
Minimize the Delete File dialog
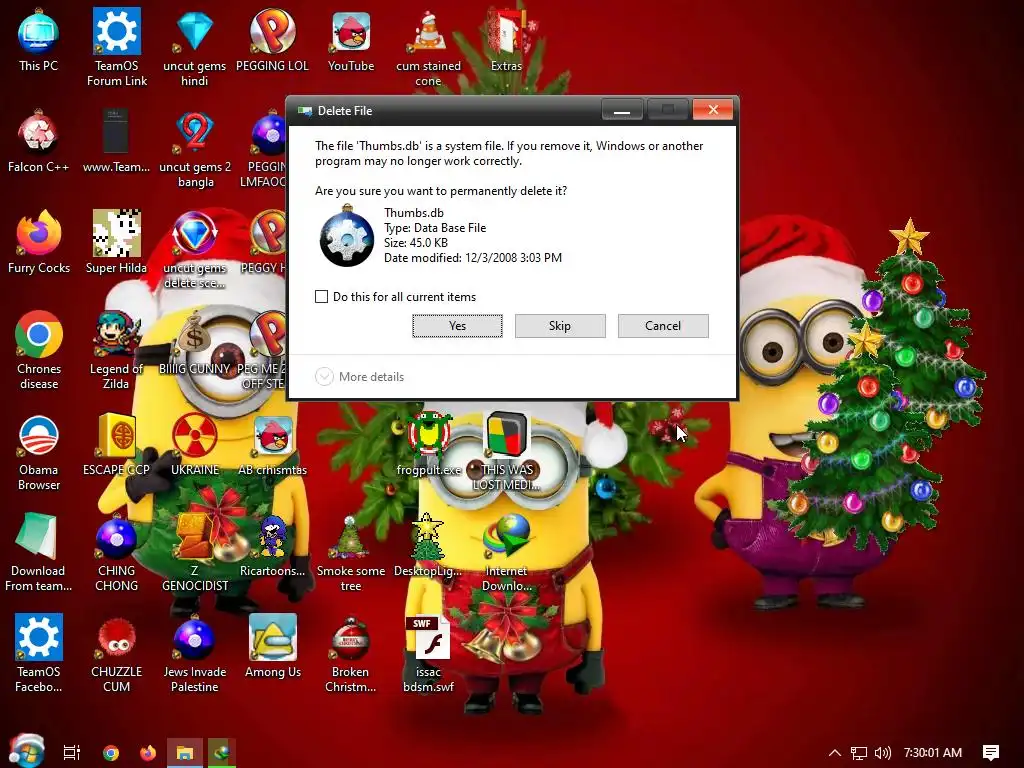tap(622, 110)
